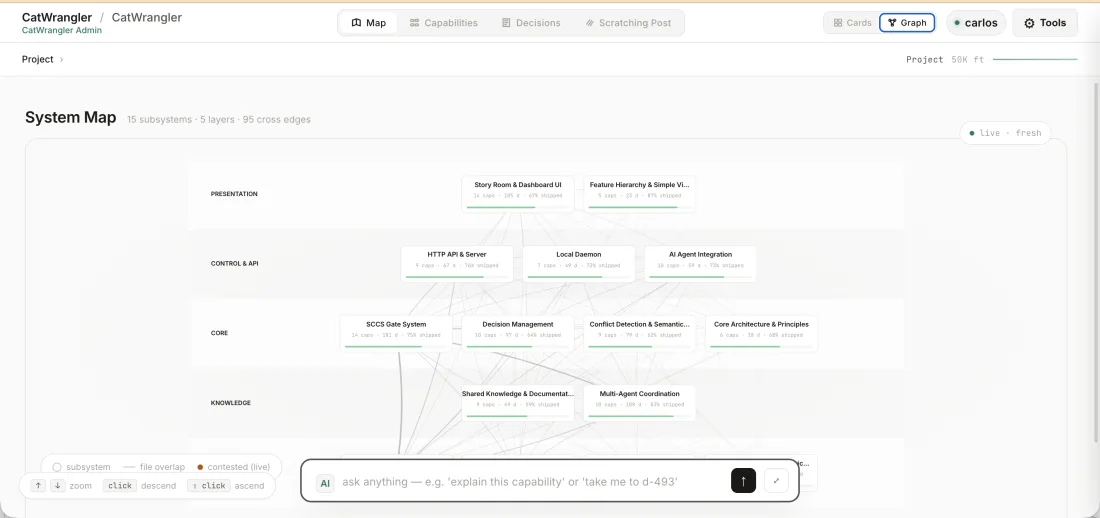Click the Graph node icon

pos(892,22)
